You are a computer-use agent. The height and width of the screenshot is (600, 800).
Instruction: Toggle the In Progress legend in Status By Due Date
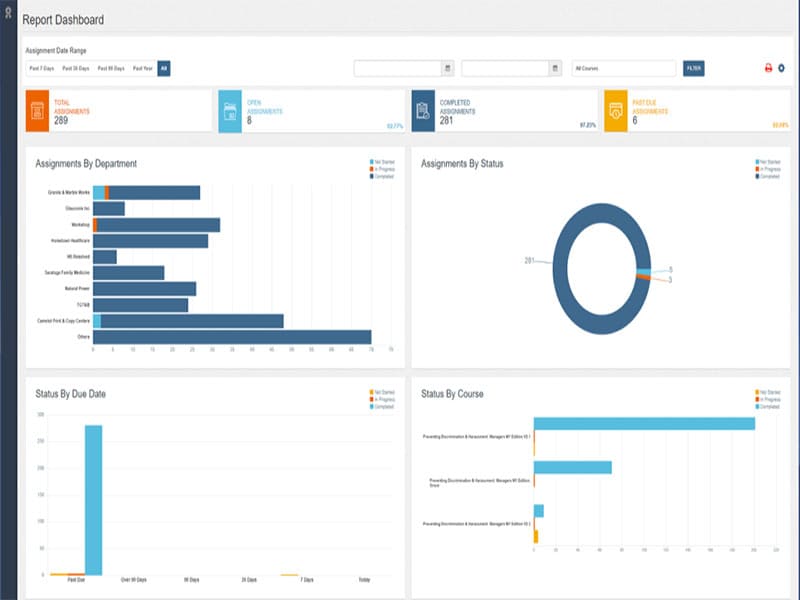[382, 397]
